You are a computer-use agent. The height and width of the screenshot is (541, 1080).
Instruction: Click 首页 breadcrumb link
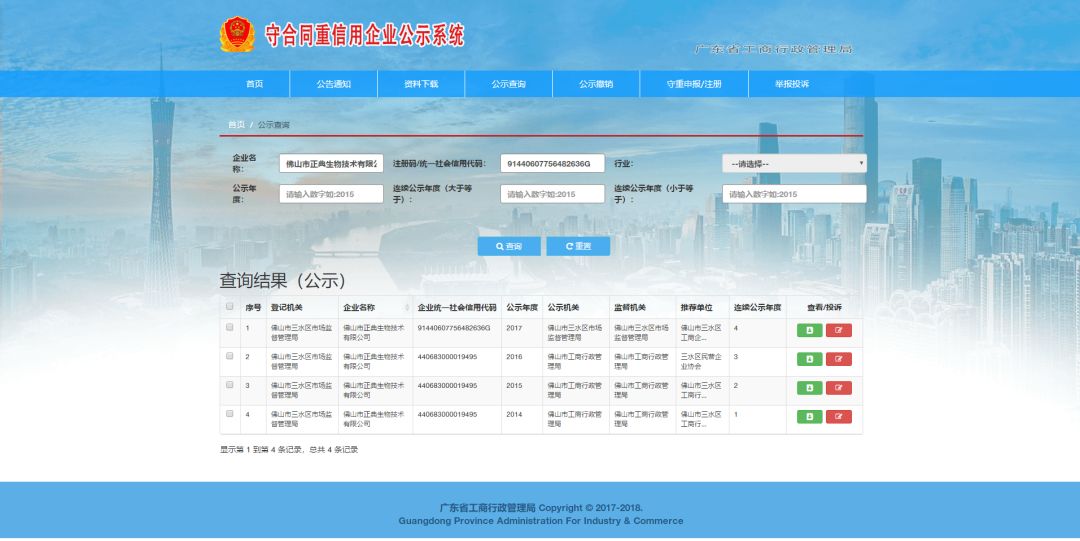pos(236,125)
